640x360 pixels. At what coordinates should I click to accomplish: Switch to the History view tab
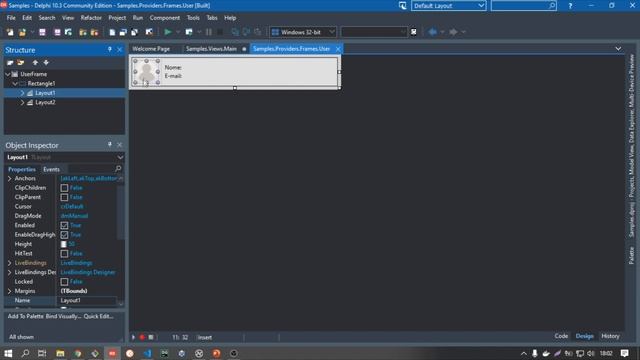610,336
